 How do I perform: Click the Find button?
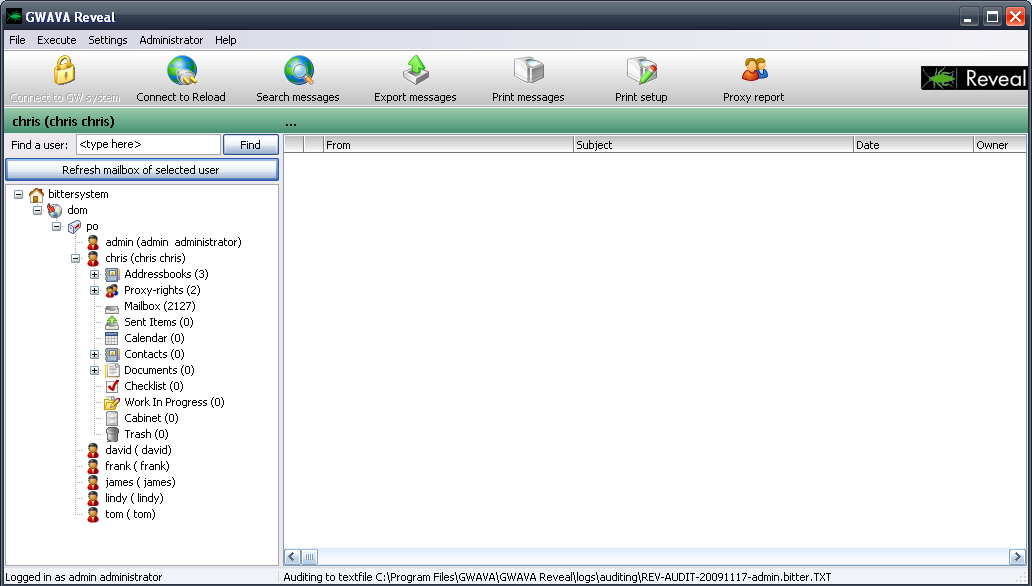251,145
